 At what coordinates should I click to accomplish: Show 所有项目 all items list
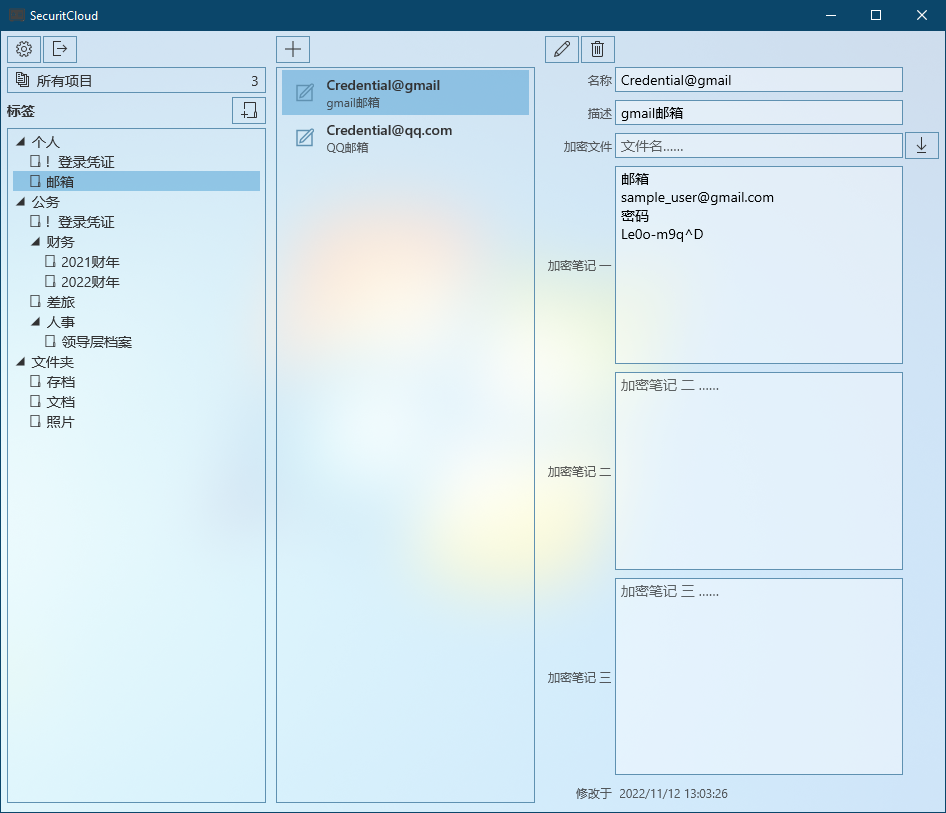(136, 81)
